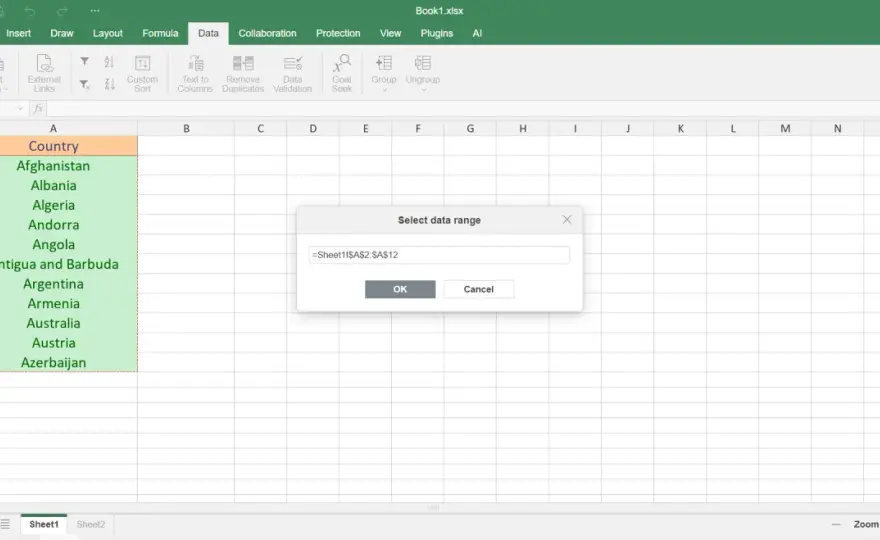Click the redo arrow in title bar
880x540 pixels.
point(62,11)
